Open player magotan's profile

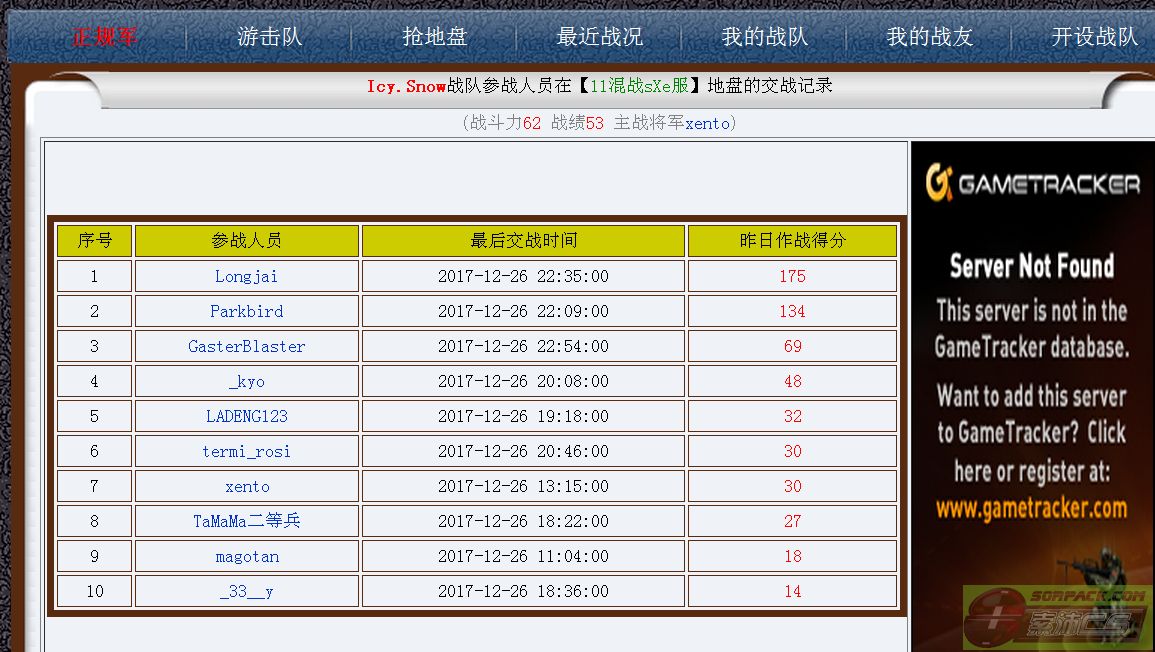248,556
